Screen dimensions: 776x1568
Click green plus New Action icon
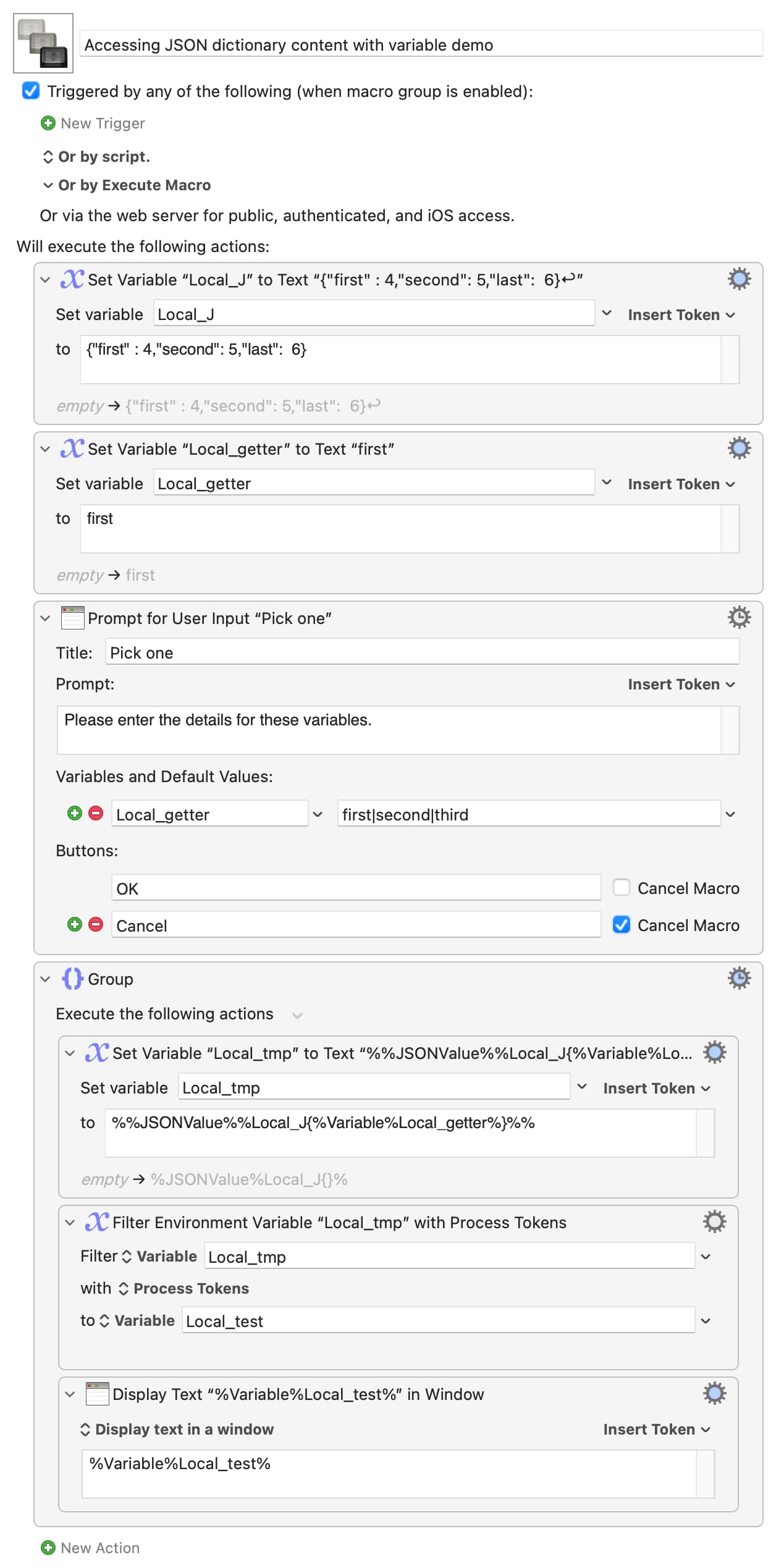click(x=48, y=1547)
